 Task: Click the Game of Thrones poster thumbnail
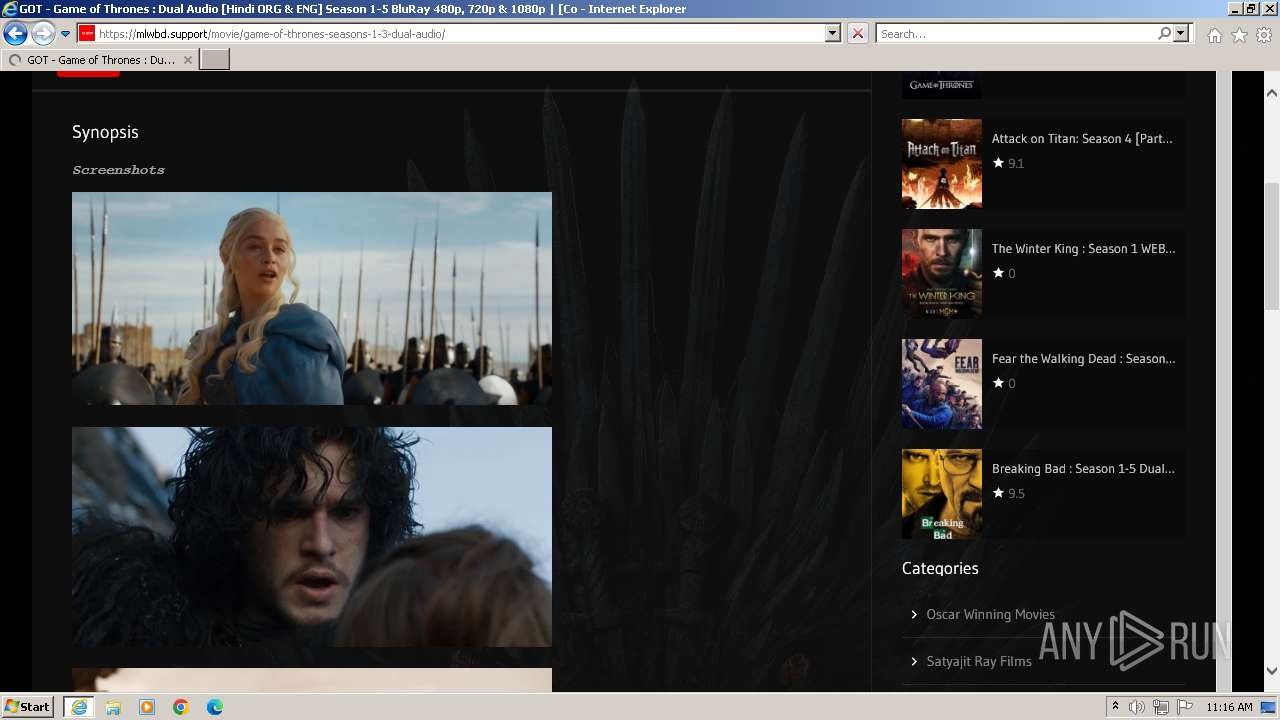tap(942, 85)
